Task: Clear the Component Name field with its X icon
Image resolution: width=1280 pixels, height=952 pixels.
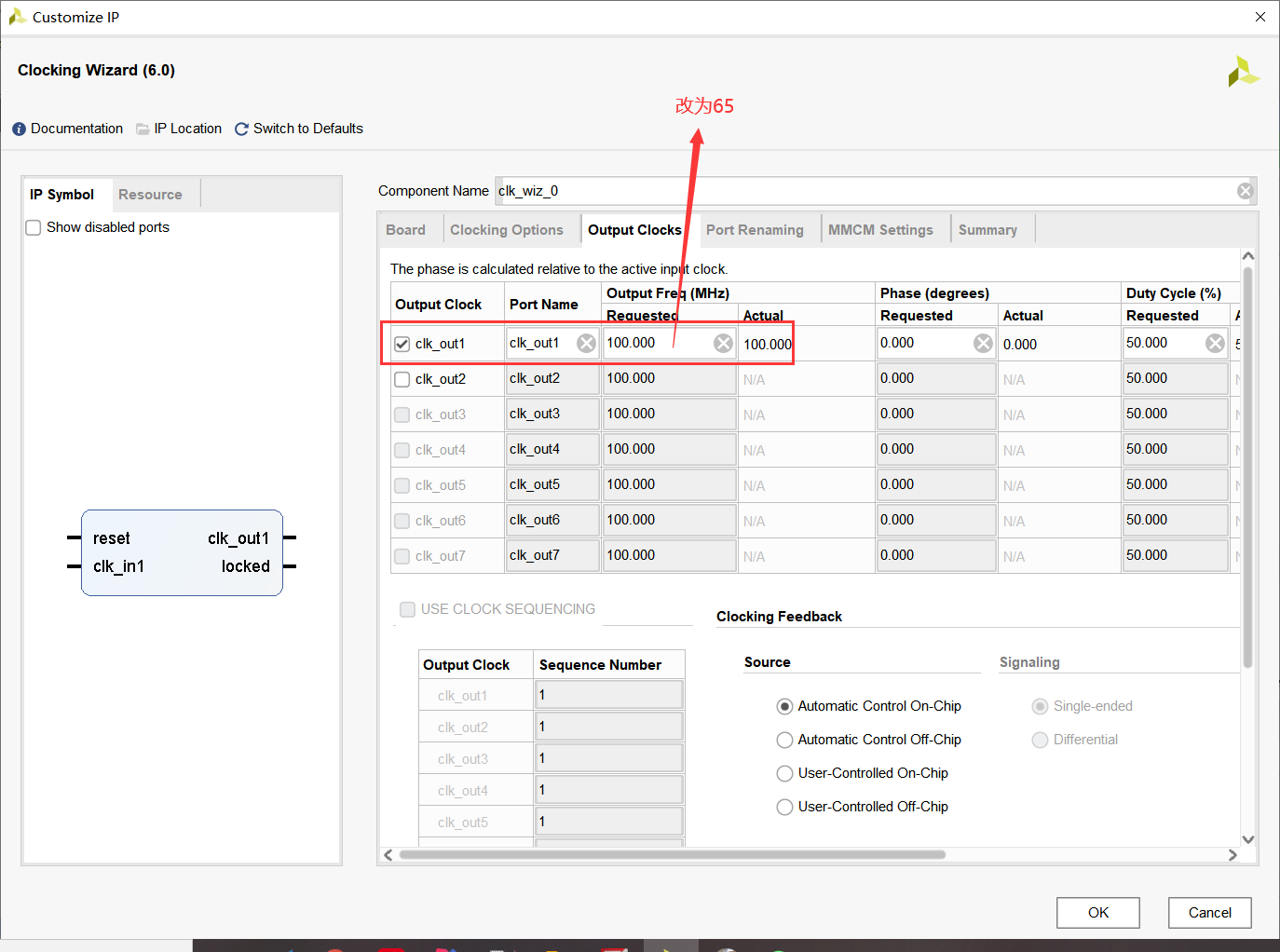Action: tap(1245, 191)
